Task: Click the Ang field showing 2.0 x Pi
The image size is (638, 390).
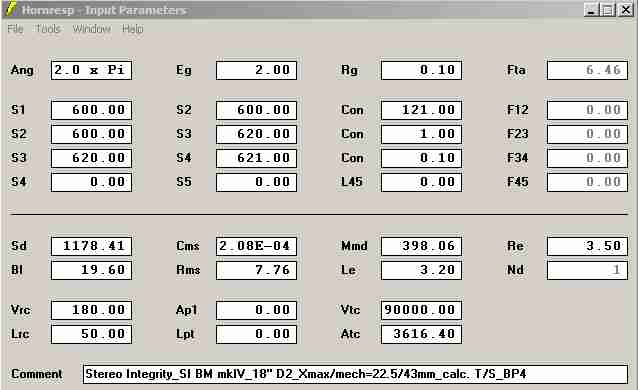Action: (x=92, y=70)
